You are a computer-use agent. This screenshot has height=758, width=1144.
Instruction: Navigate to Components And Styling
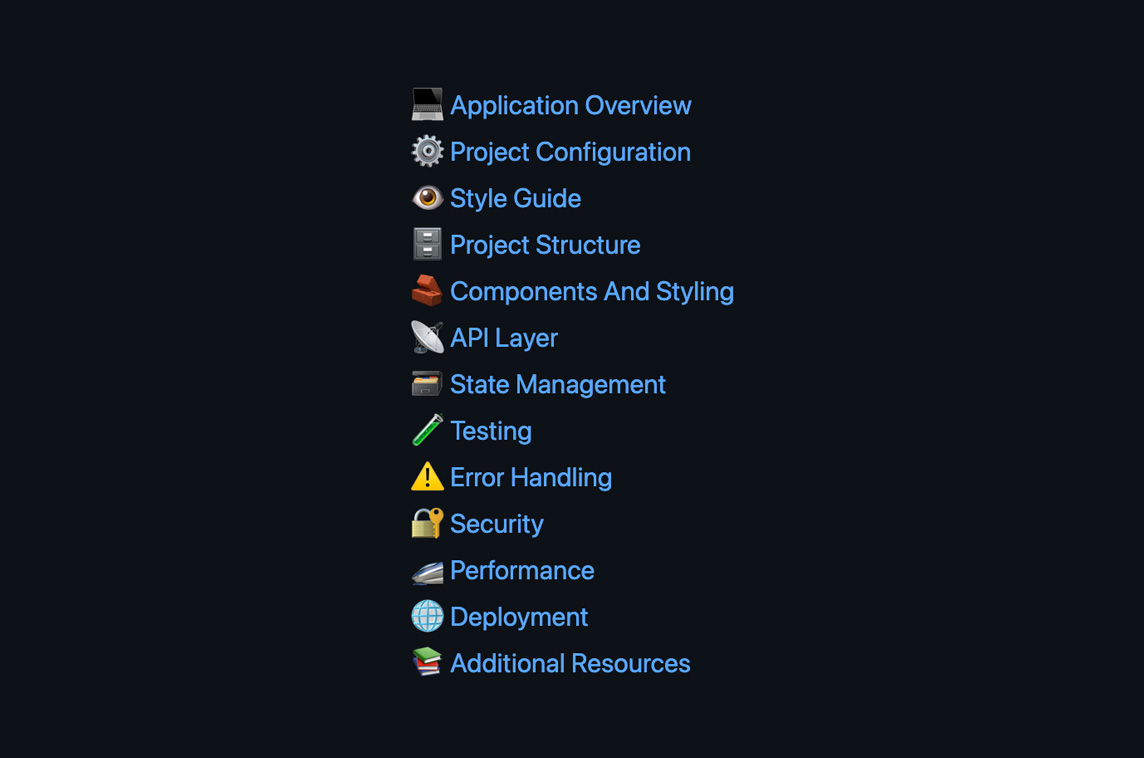coord(592,291)
